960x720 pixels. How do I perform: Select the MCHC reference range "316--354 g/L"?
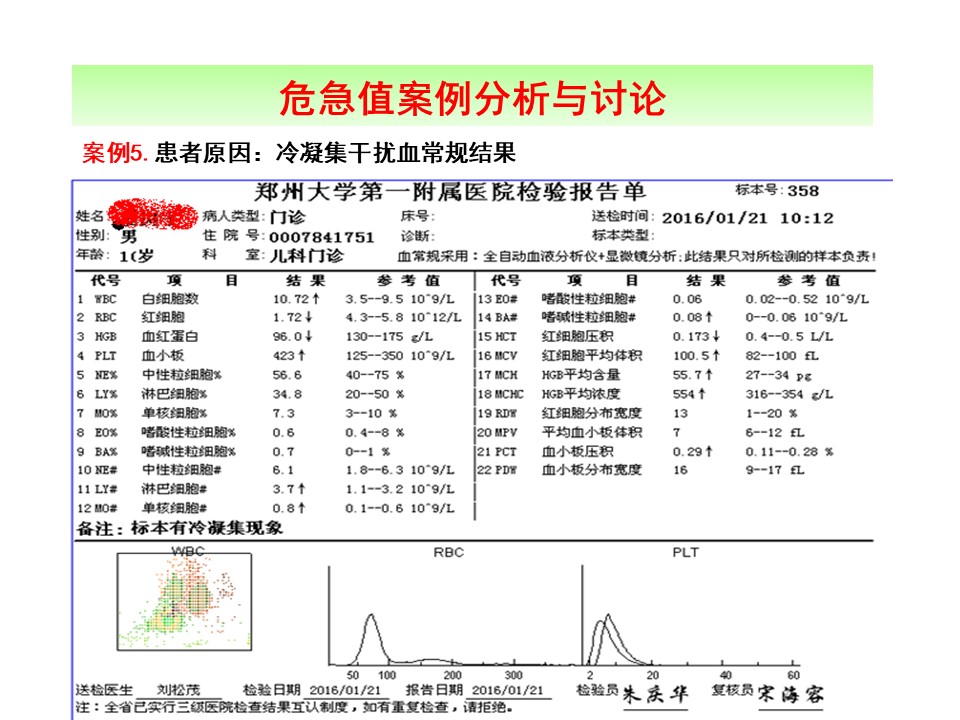pos(789,394)
